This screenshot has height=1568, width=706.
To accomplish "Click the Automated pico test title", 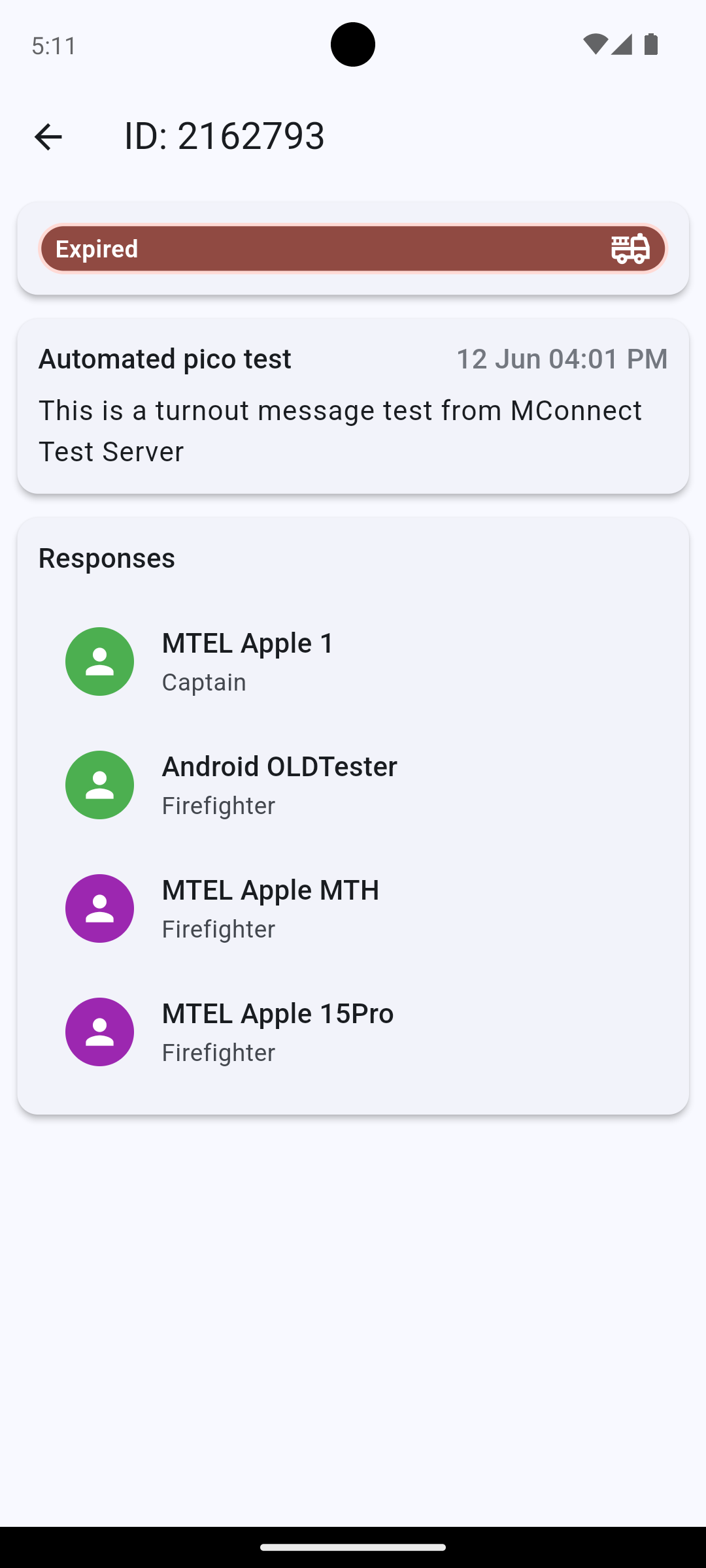I will point(165,359).
